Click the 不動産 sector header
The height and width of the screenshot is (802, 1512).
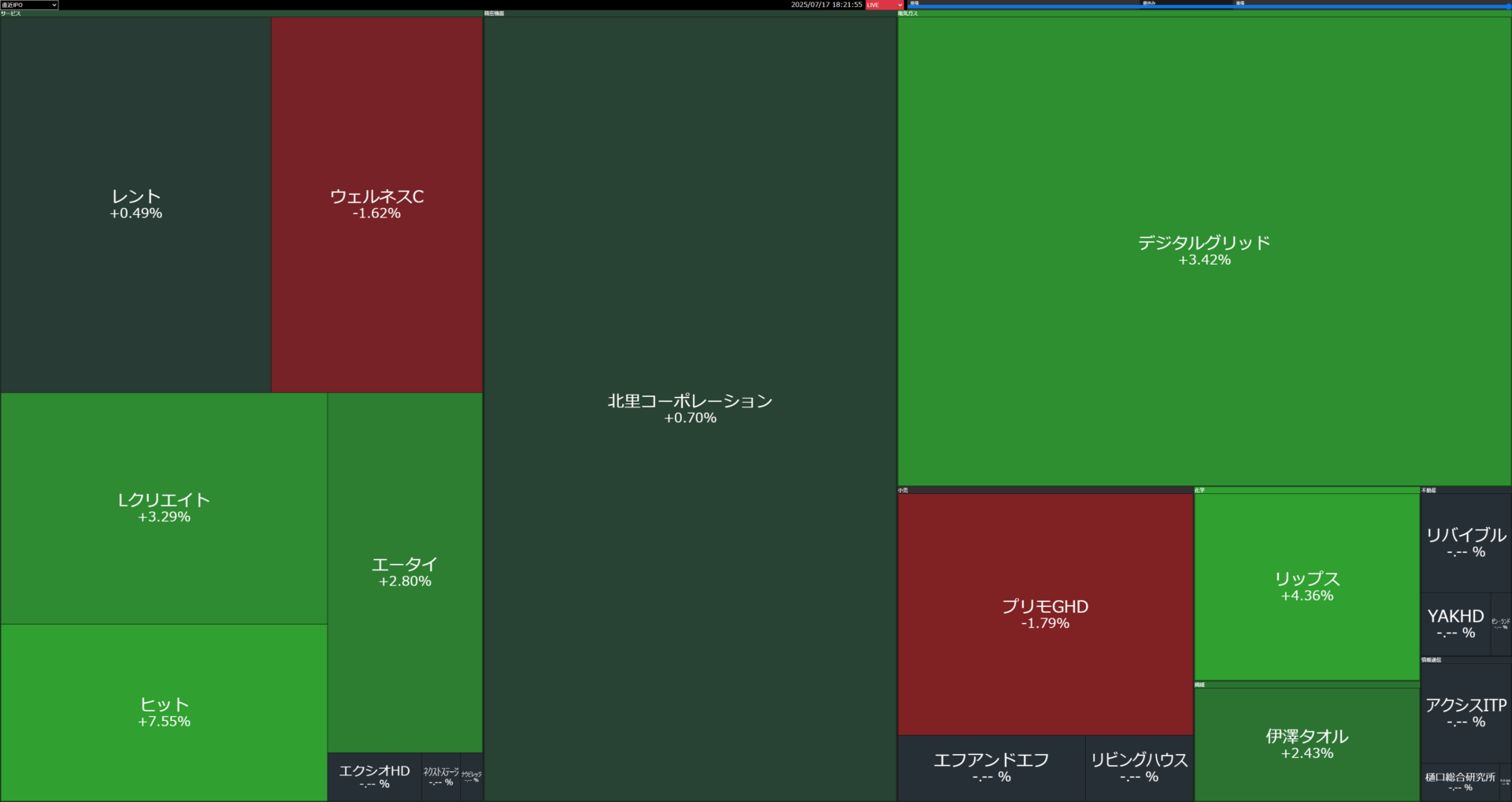[x=1466, y=490]
